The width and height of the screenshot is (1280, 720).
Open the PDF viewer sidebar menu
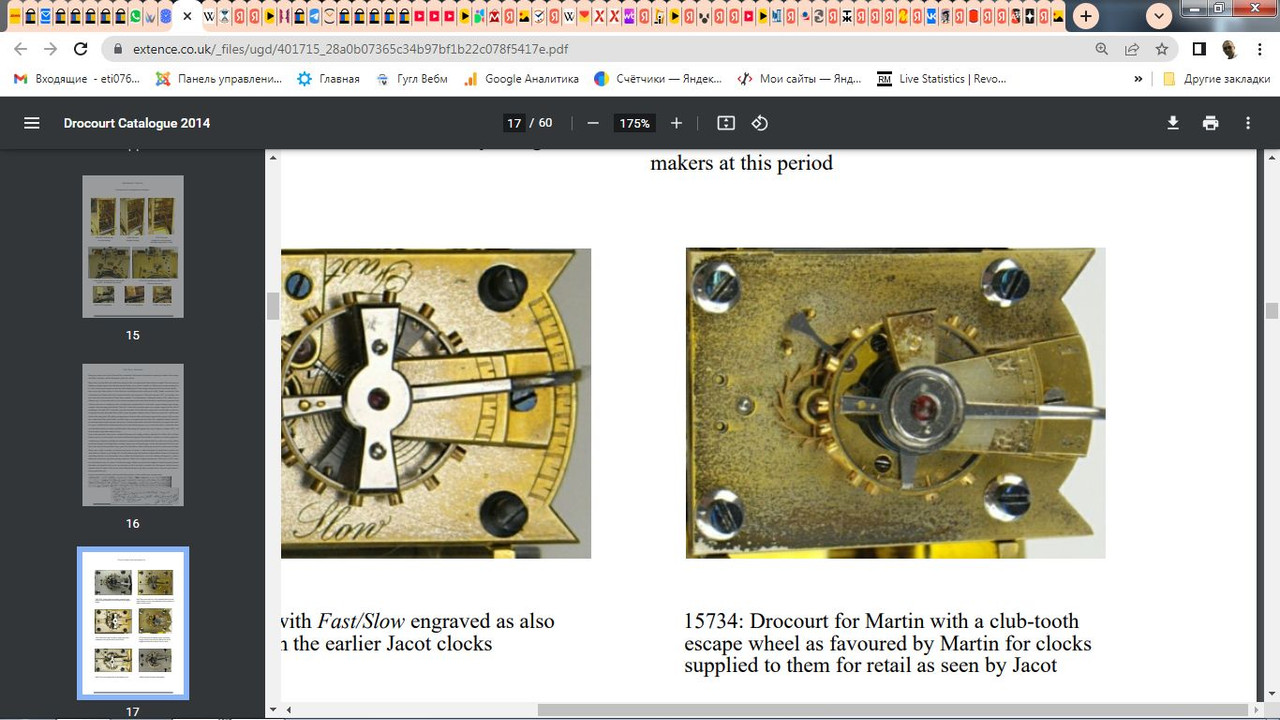(32, 123)
